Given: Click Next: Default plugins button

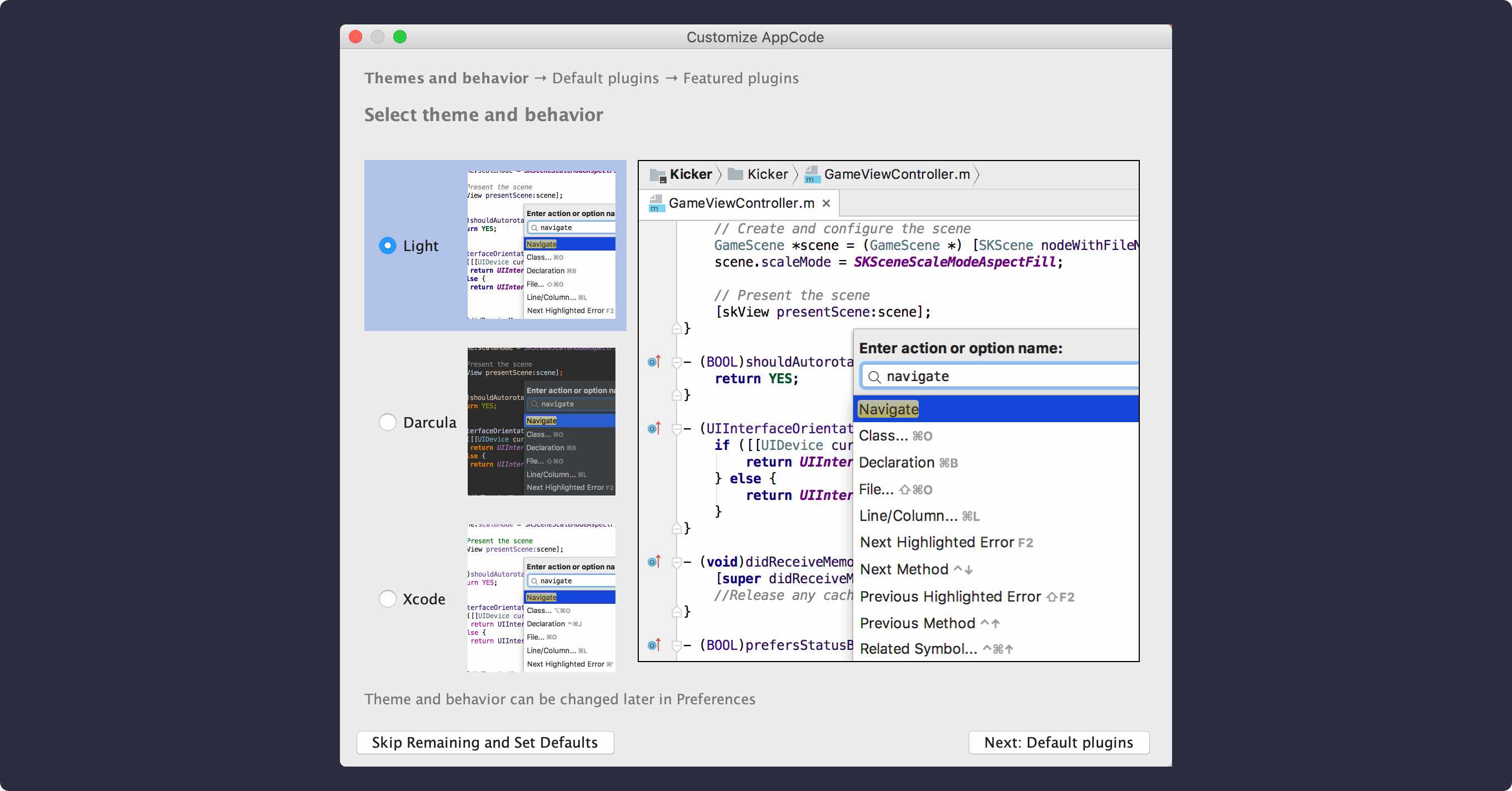Looking at the screenshot, I should pyautogui.click(x=1058, y=742).
